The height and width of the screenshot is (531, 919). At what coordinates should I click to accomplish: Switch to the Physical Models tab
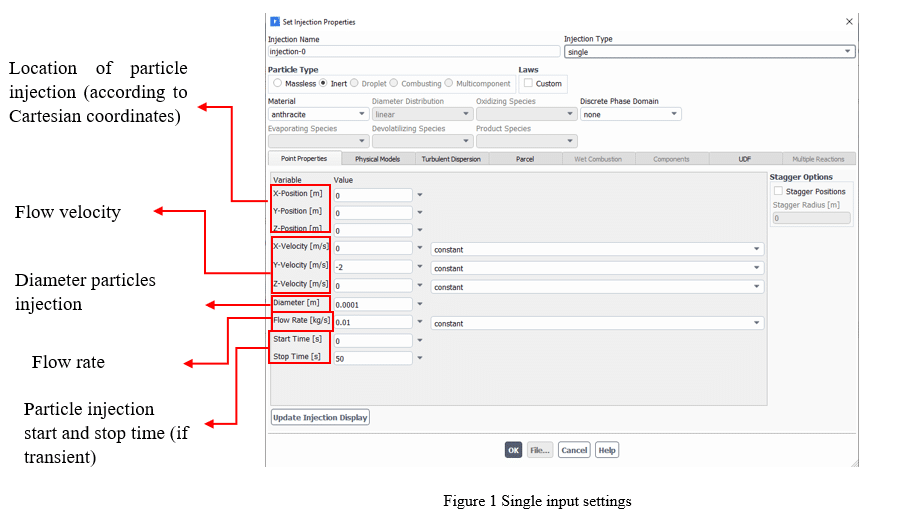click(x=377, y=159)
